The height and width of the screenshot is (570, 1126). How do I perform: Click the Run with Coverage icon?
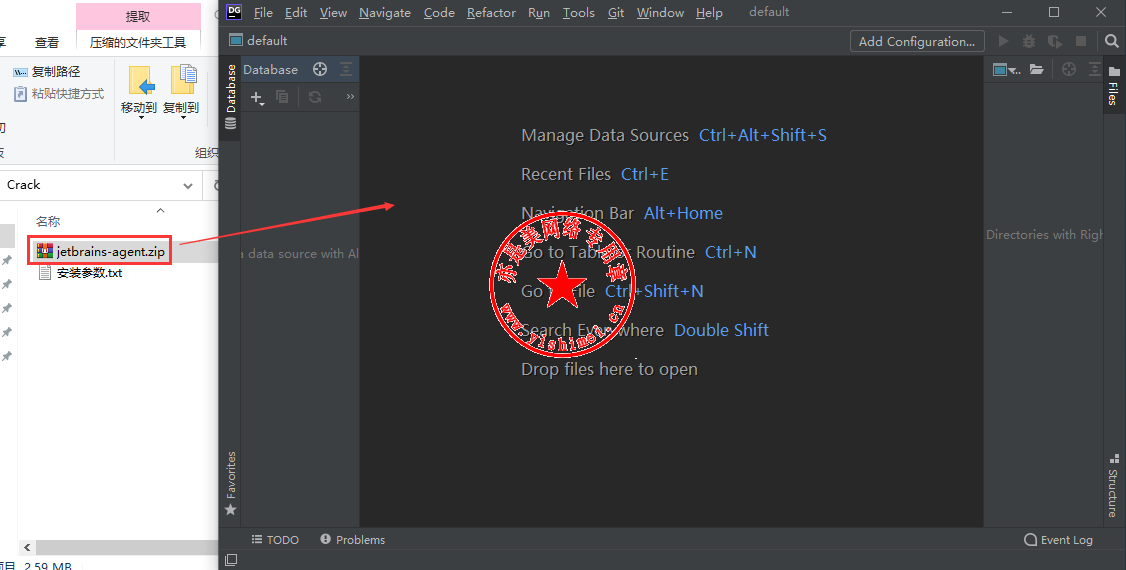(x=1054, y=41)
